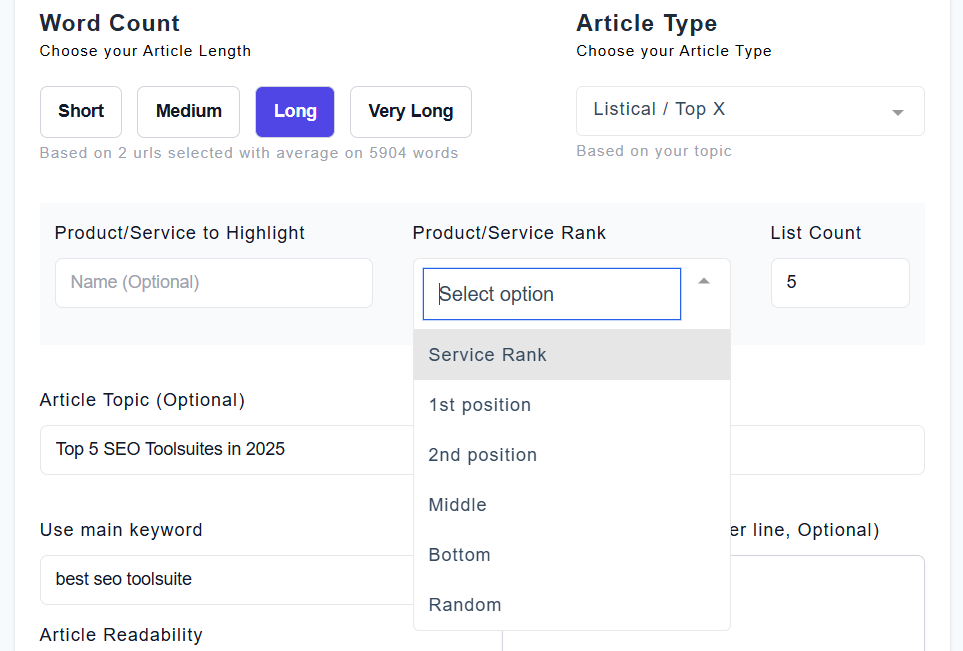Viewport: 963px width, 651px height.
Task: Click the Article Type dropdown arrow
Action: tap(897, 112)
